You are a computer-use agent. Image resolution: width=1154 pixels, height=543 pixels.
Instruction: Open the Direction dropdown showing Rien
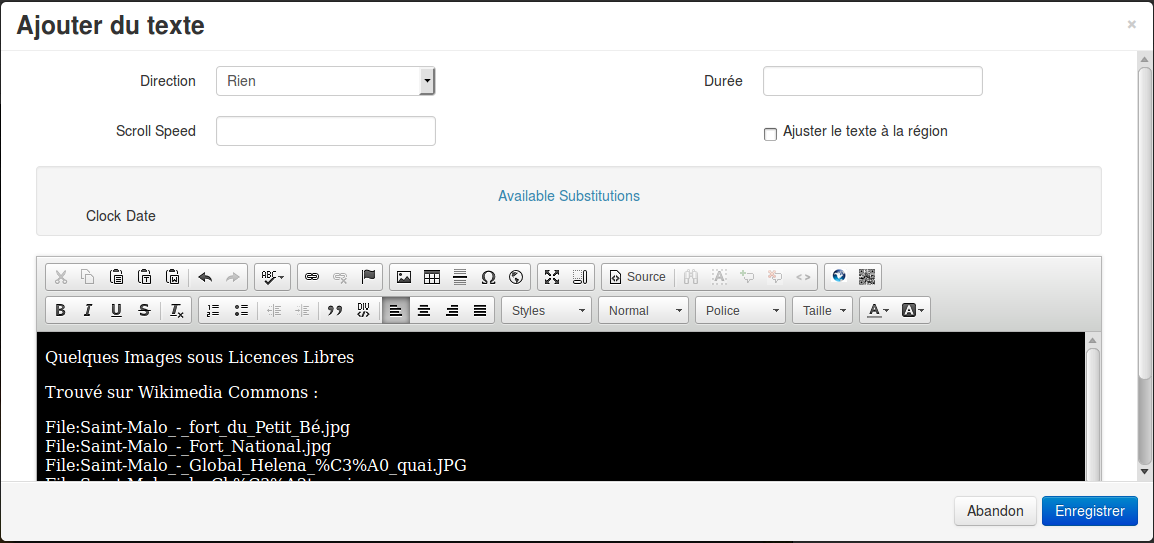325,81
